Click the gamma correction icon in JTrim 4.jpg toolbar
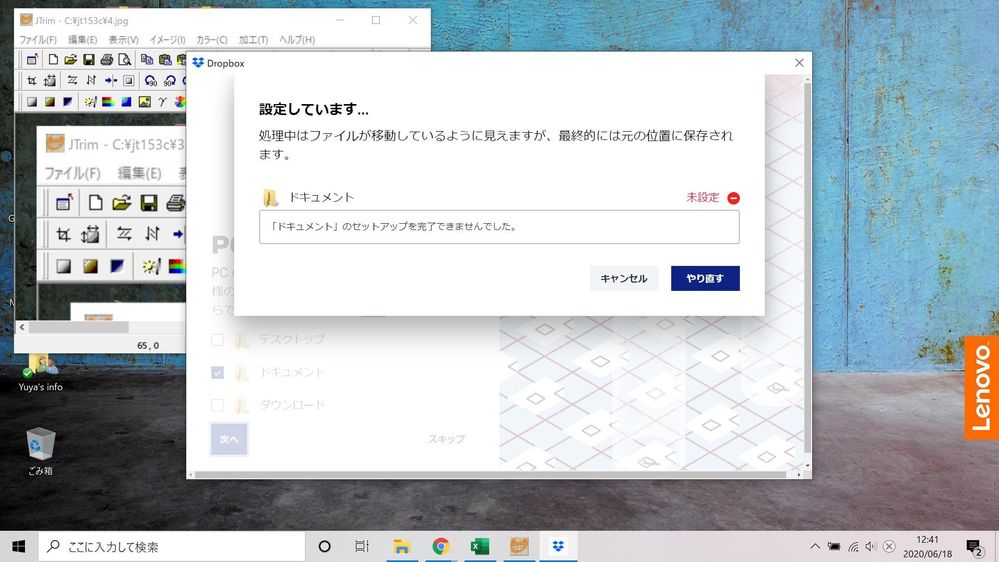This screenshot has height=562, width=999. coord(162,101)
